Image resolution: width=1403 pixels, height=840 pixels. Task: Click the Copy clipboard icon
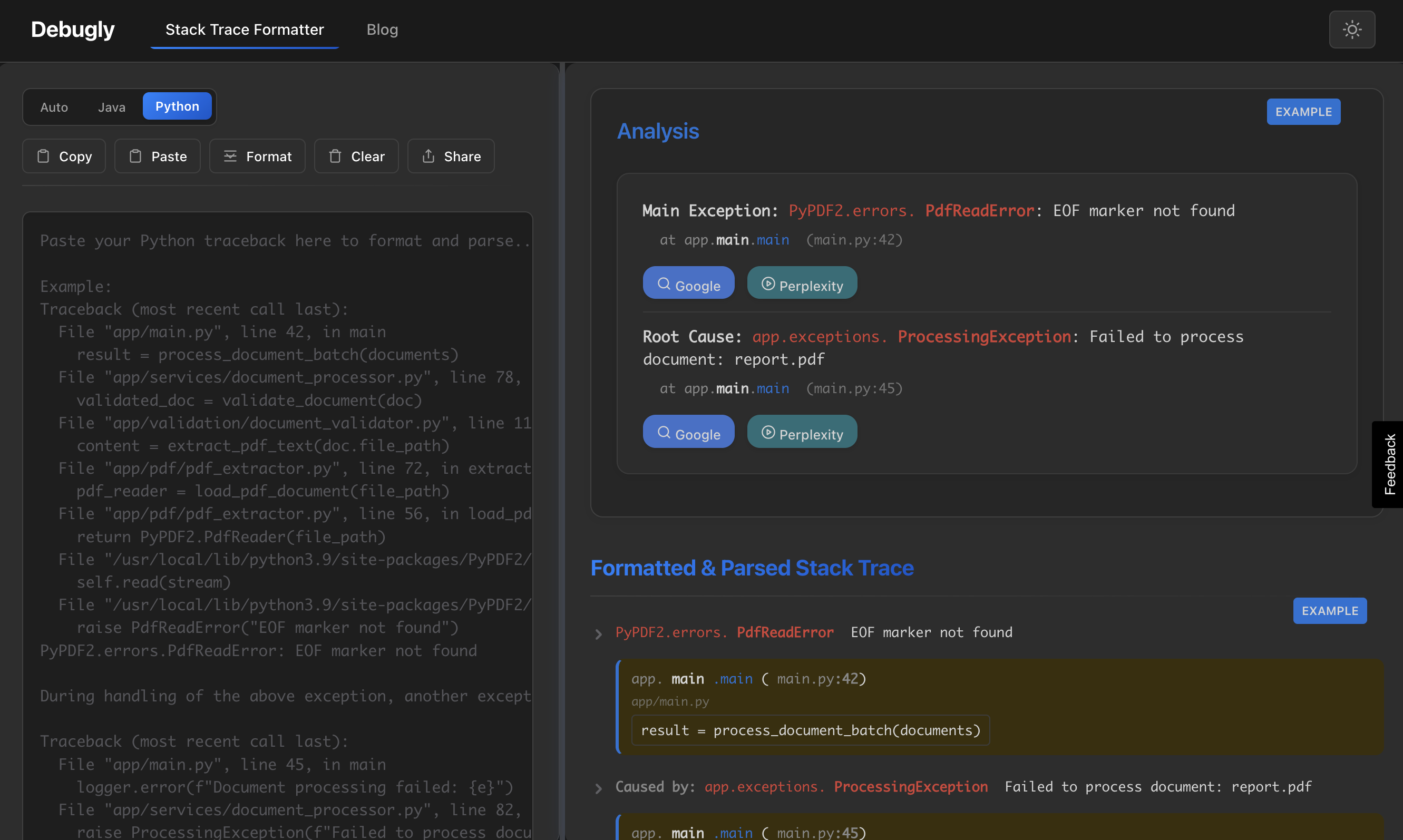coord(43,156)
